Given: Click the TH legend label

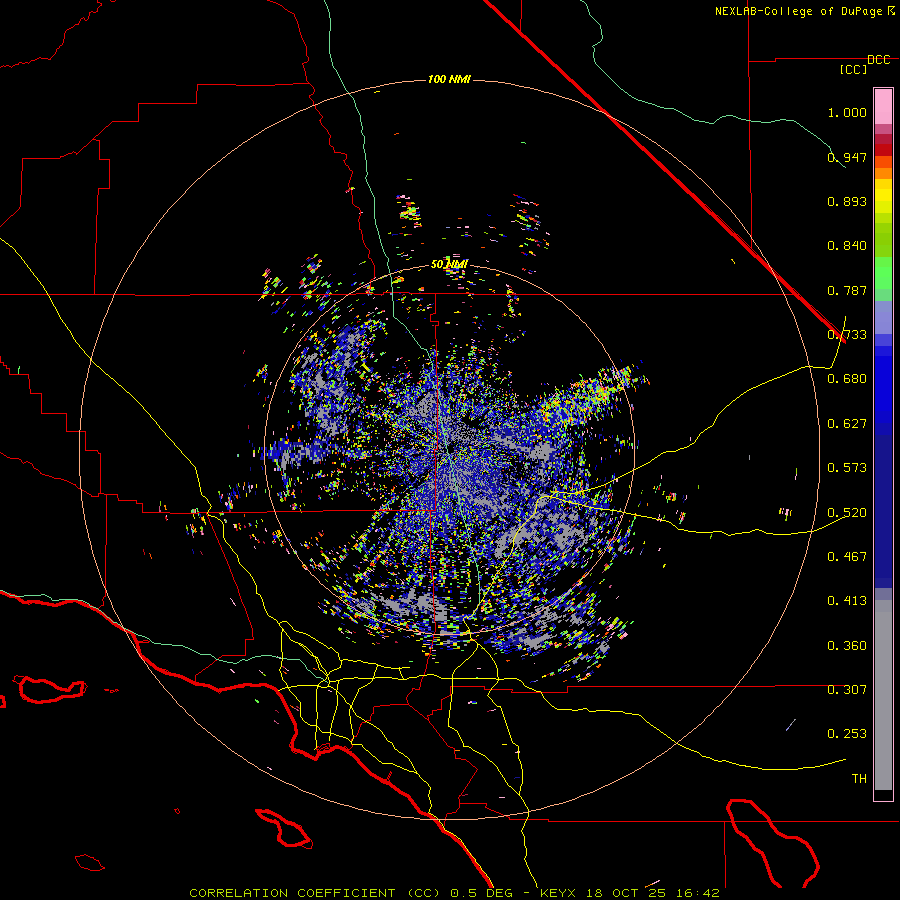Looking at the screenshot, I should click(x=859, y=779).
